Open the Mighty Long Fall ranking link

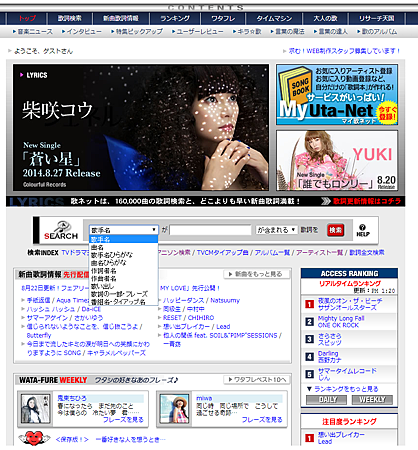(341, 318)
